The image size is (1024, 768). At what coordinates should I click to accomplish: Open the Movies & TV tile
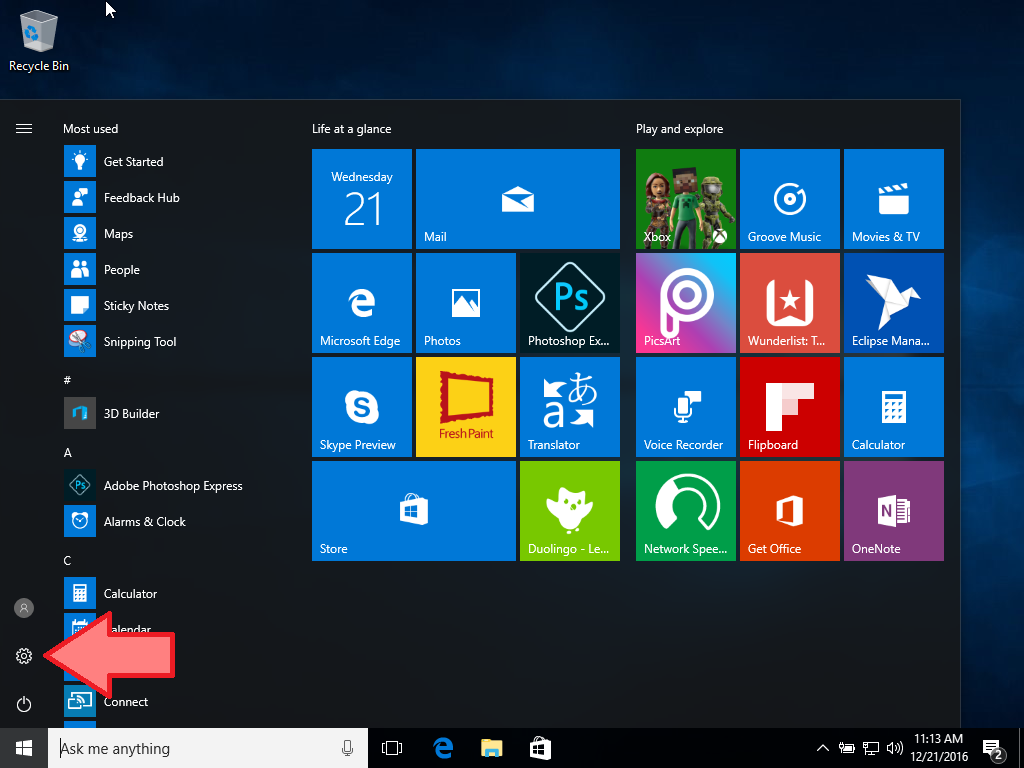click(x=893, y=199)
